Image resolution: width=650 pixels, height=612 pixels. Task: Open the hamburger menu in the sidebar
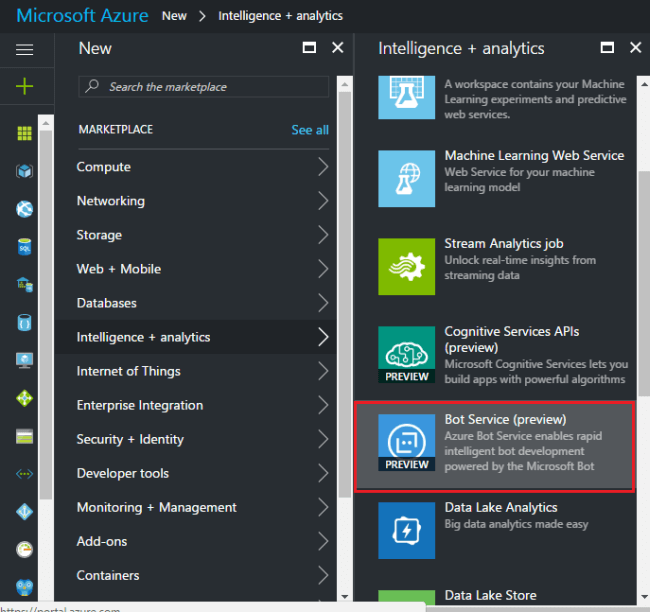24,50
